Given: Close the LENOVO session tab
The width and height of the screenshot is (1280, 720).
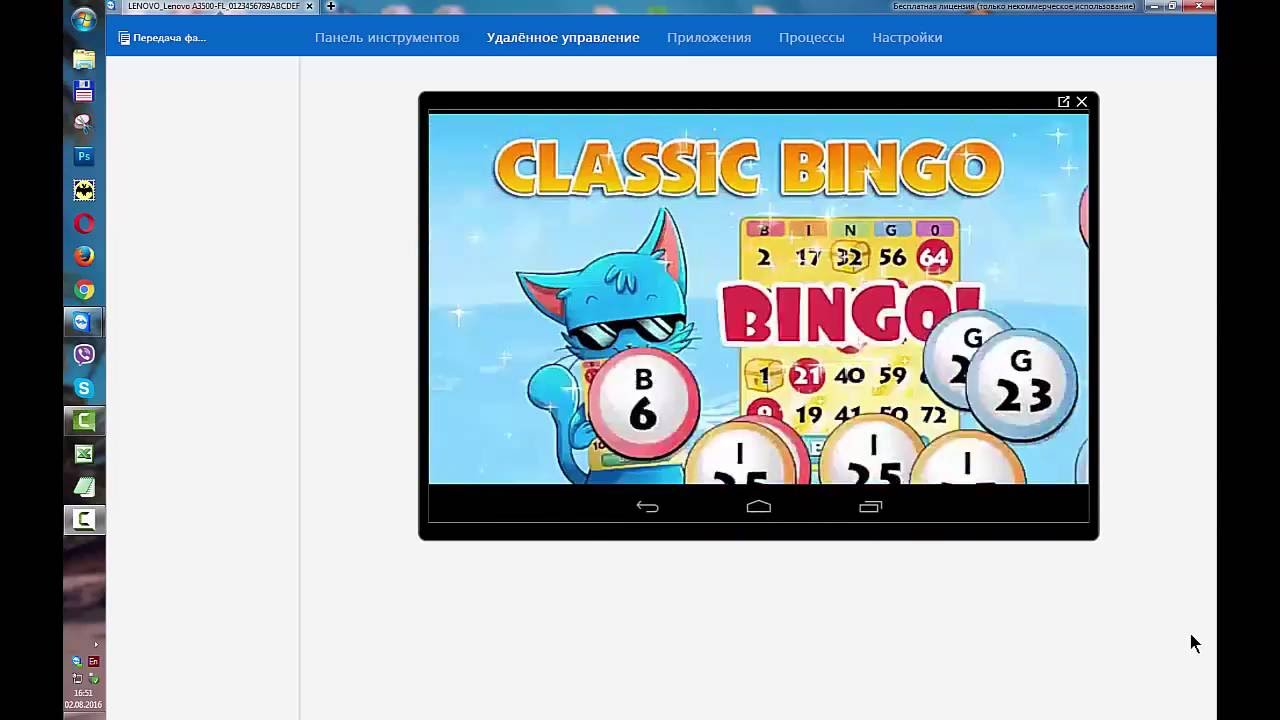Looking at the screenshot, I should [310, 6].
